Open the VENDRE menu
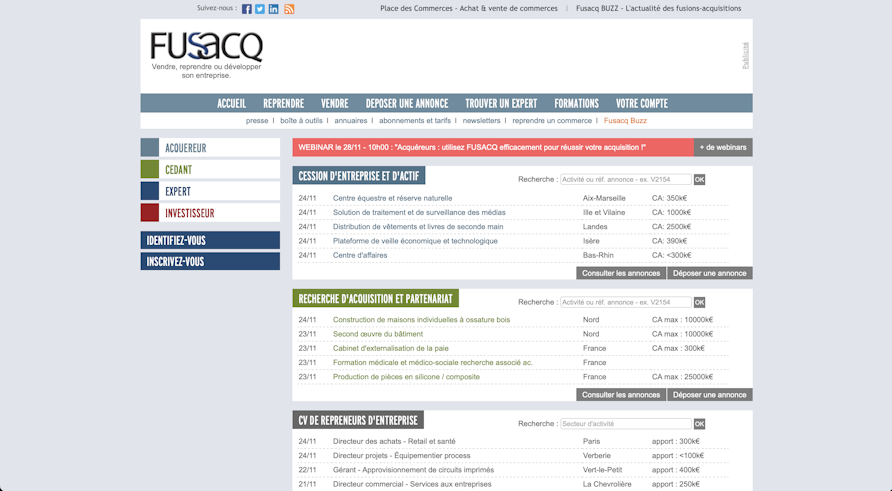The image size is (892, 491). 334,104
